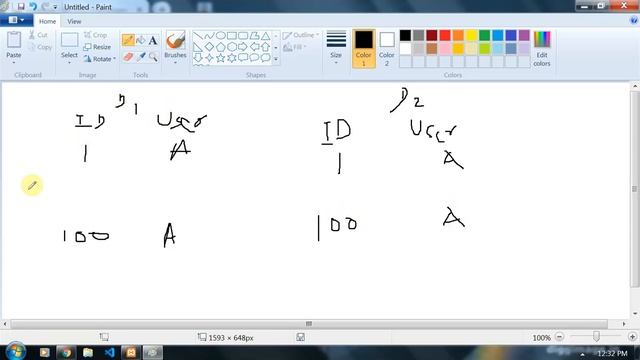Viewport: 640px width, 360px height.
Task: Select the Magnifier tool
Action: [x=153, y=57]
